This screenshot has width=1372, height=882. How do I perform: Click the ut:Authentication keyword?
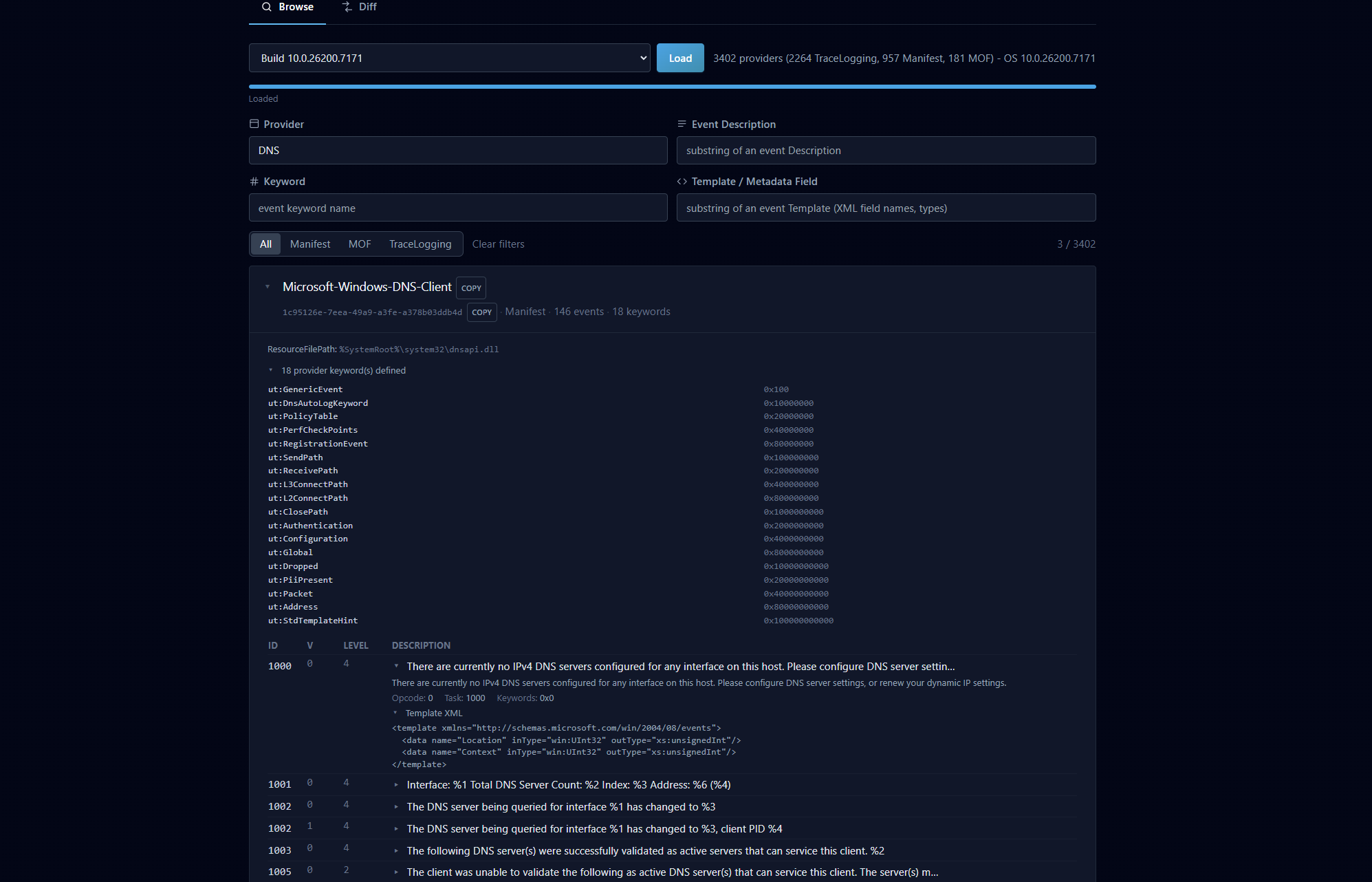[310, 526]
